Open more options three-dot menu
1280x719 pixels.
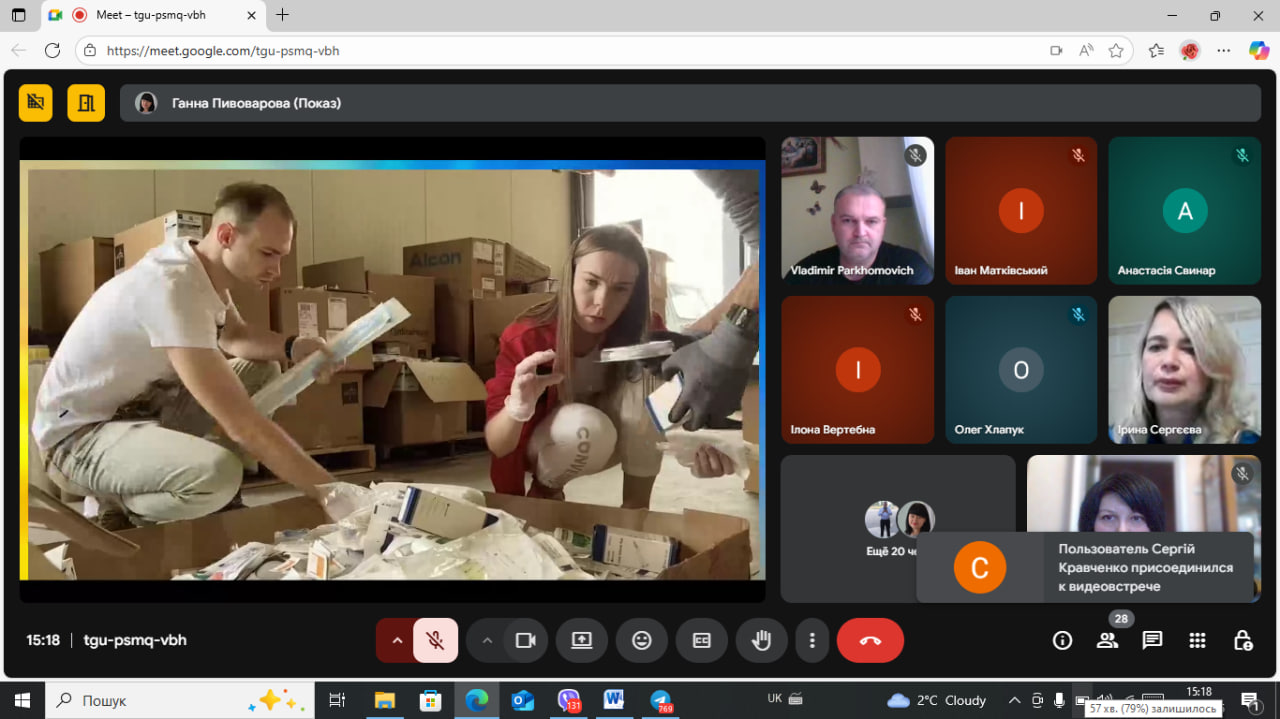(813, 641)
